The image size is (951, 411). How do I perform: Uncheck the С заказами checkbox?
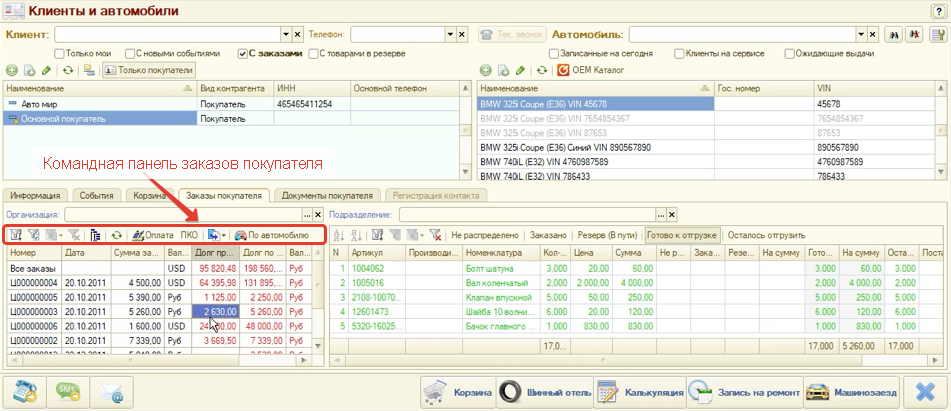click(x=243, y=53)
